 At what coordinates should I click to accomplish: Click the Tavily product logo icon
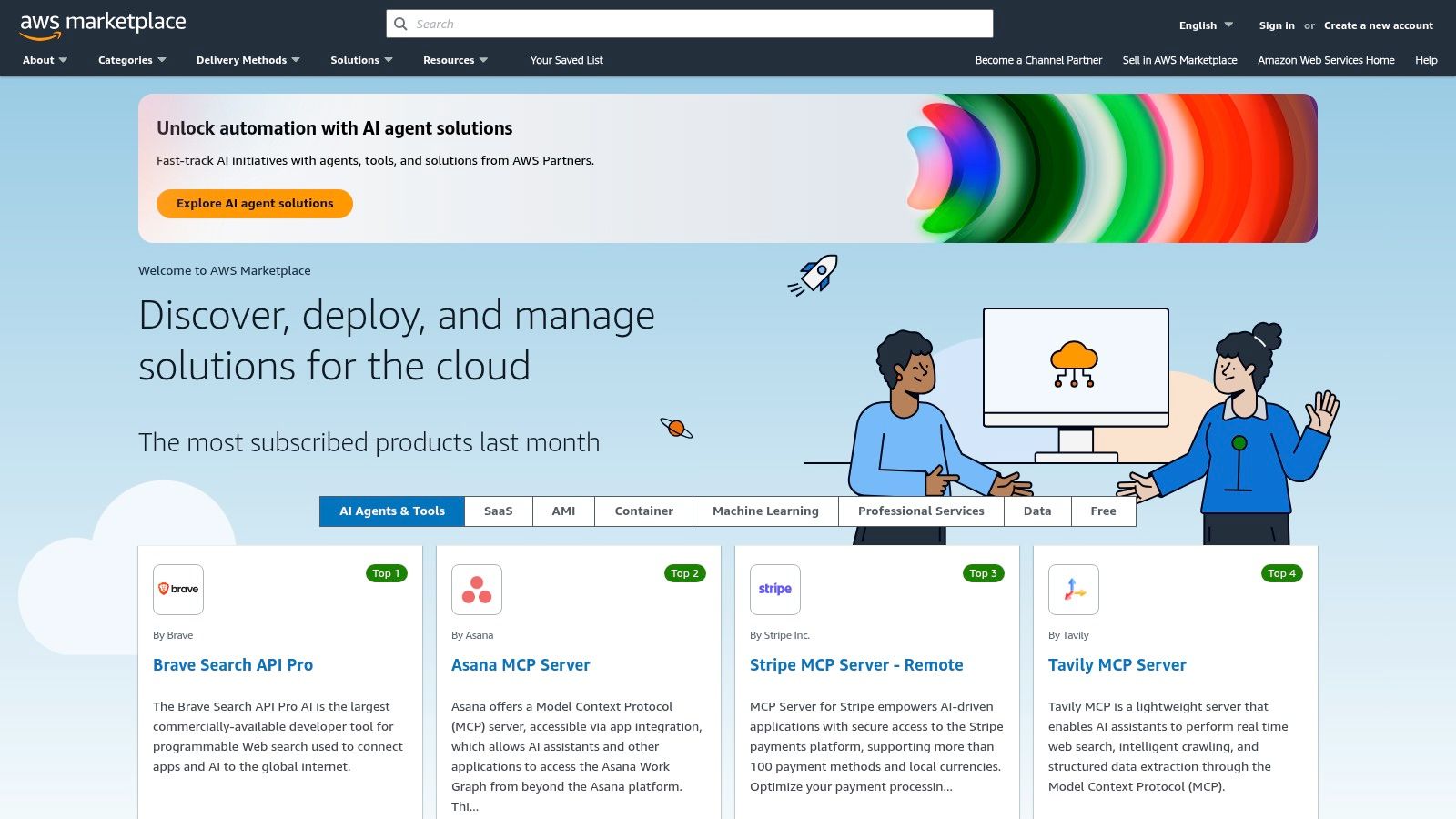pyautogui.click(x=1074, y=589)
